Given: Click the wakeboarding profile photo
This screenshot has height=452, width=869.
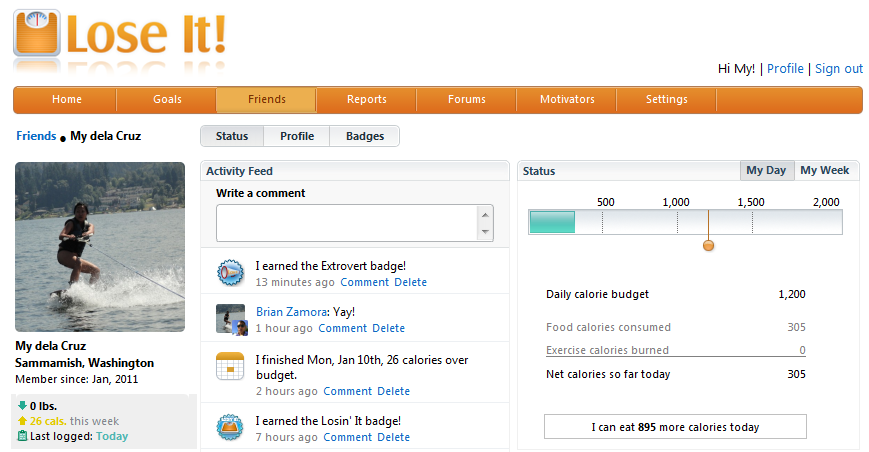Looking at the screenshot, I should (x=100, y=247).
